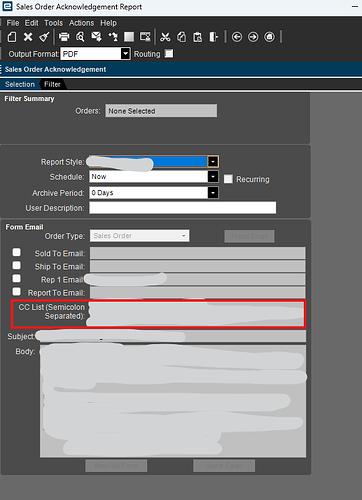Image resolution: width=362 pixels, height=500 pixels.
Task: Click the Print icon
Action: point(64,37)
